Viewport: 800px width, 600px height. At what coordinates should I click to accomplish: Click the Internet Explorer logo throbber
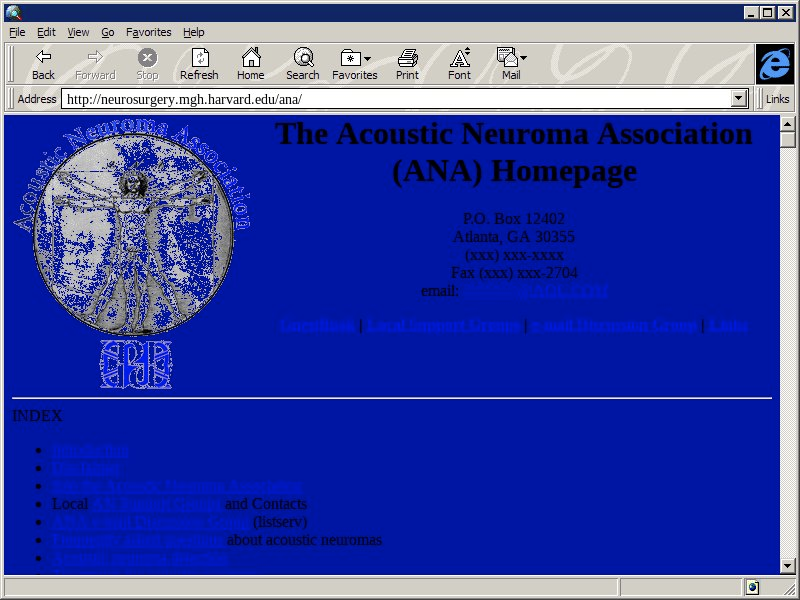774,64
